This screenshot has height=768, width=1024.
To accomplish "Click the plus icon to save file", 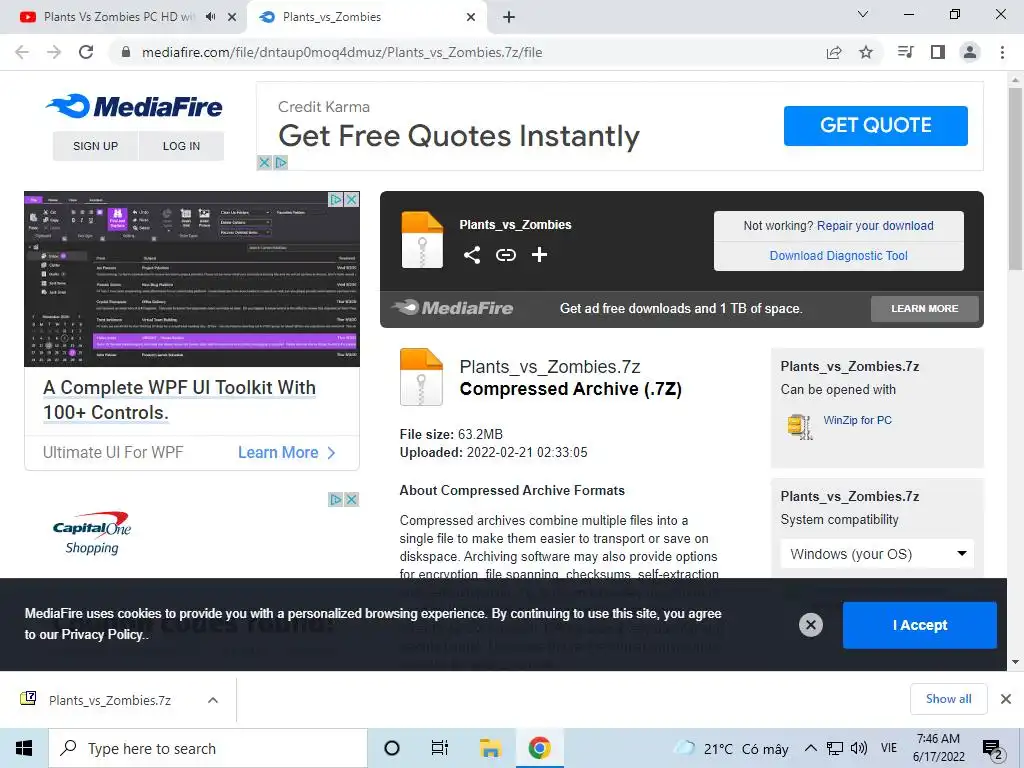I will (539, 255).
